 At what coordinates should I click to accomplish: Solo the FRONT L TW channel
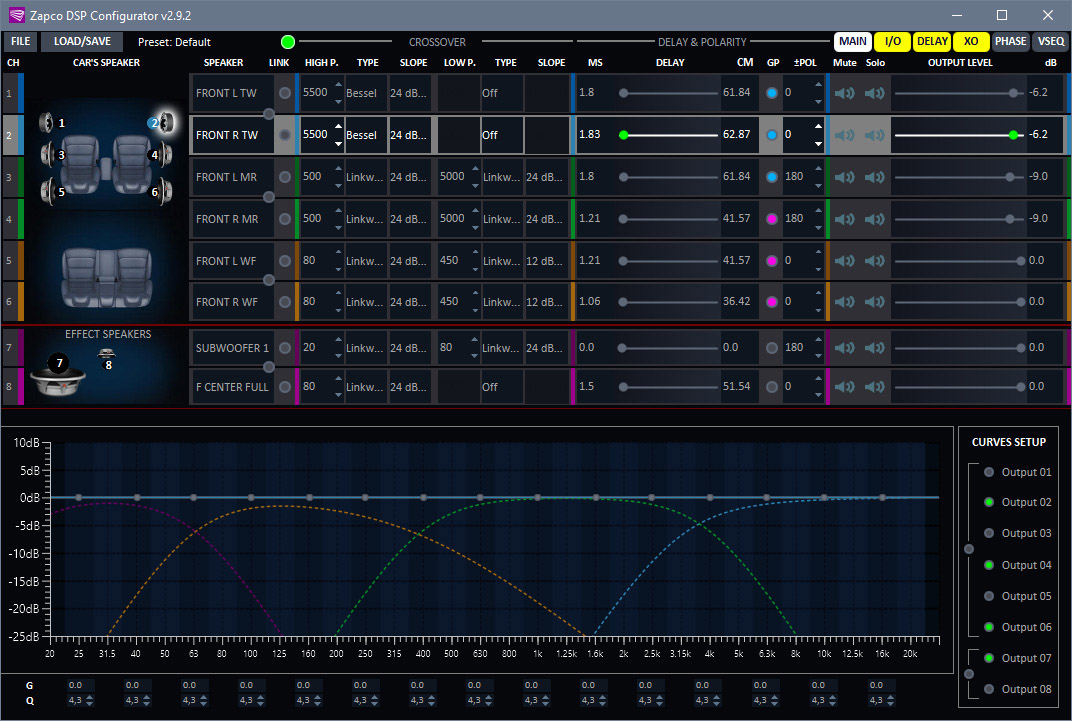point(874,93)
